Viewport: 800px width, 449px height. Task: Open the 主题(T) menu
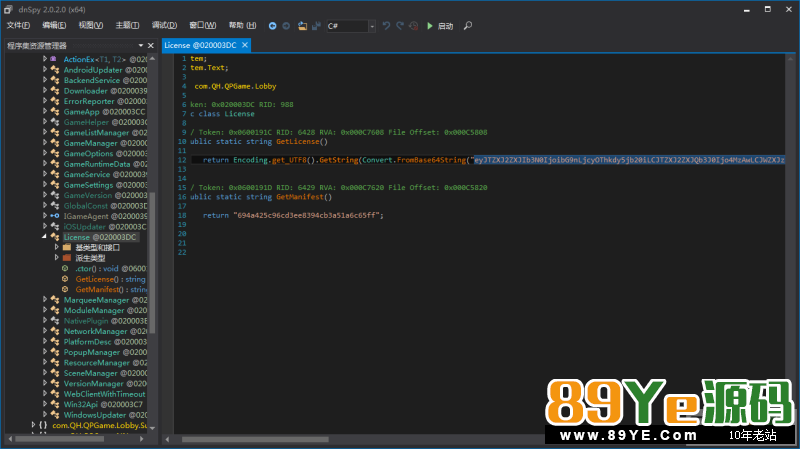click(127, 26)
